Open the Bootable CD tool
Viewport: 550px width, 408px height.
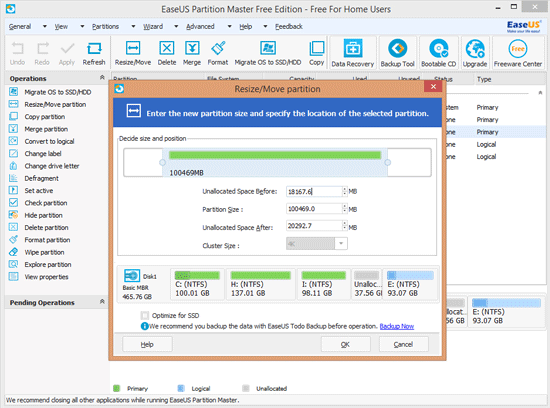tap(438, 53)
